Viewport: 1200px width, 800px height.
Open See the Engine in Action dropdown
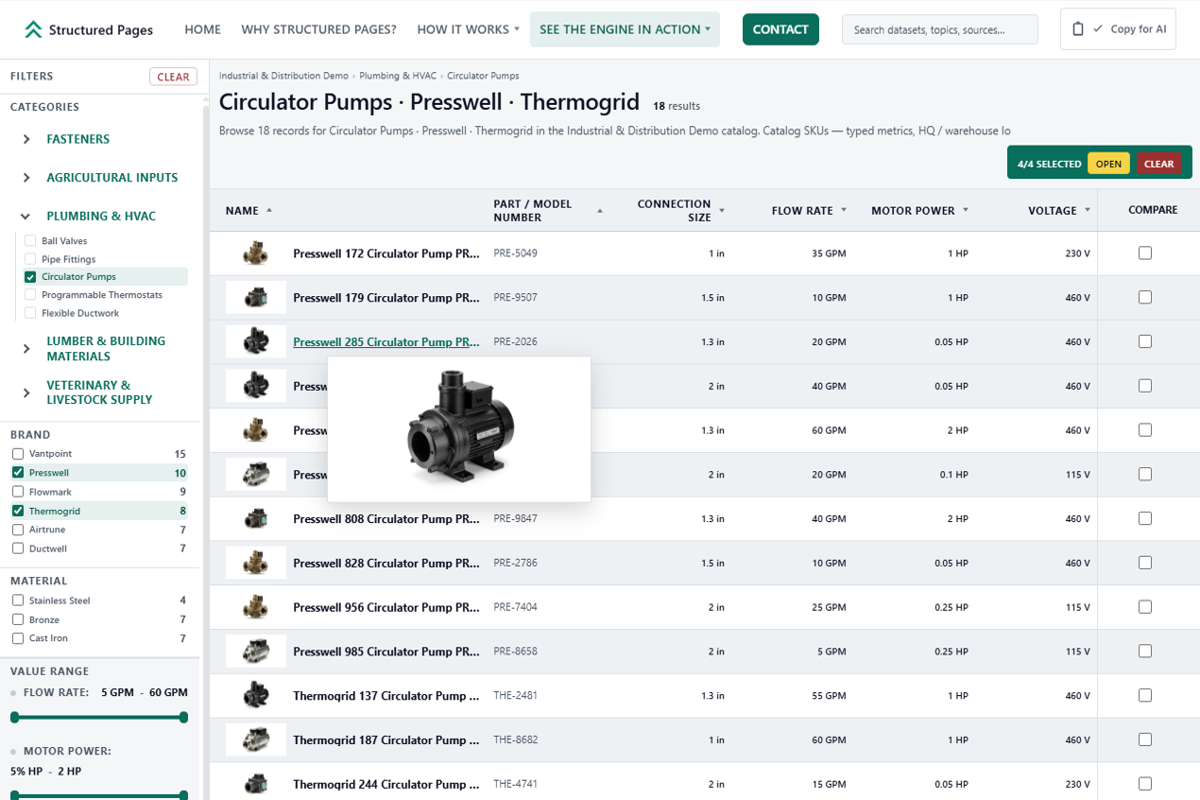coord(625,30)
